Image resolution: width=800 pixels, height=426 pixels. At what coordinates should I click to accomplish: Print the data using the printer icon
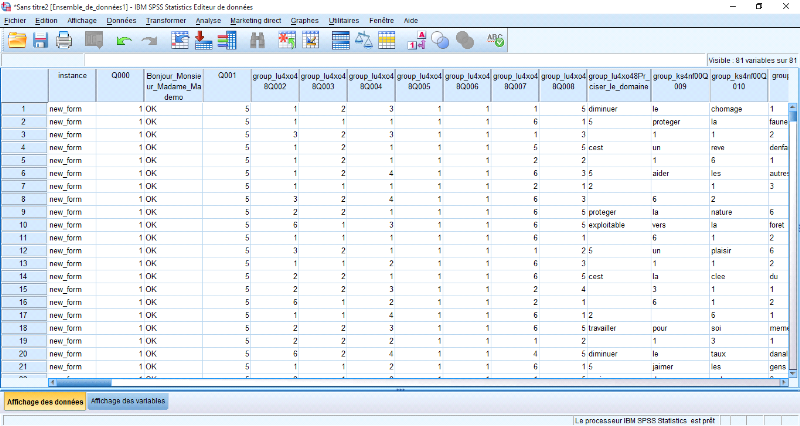[x=64, y=40]
